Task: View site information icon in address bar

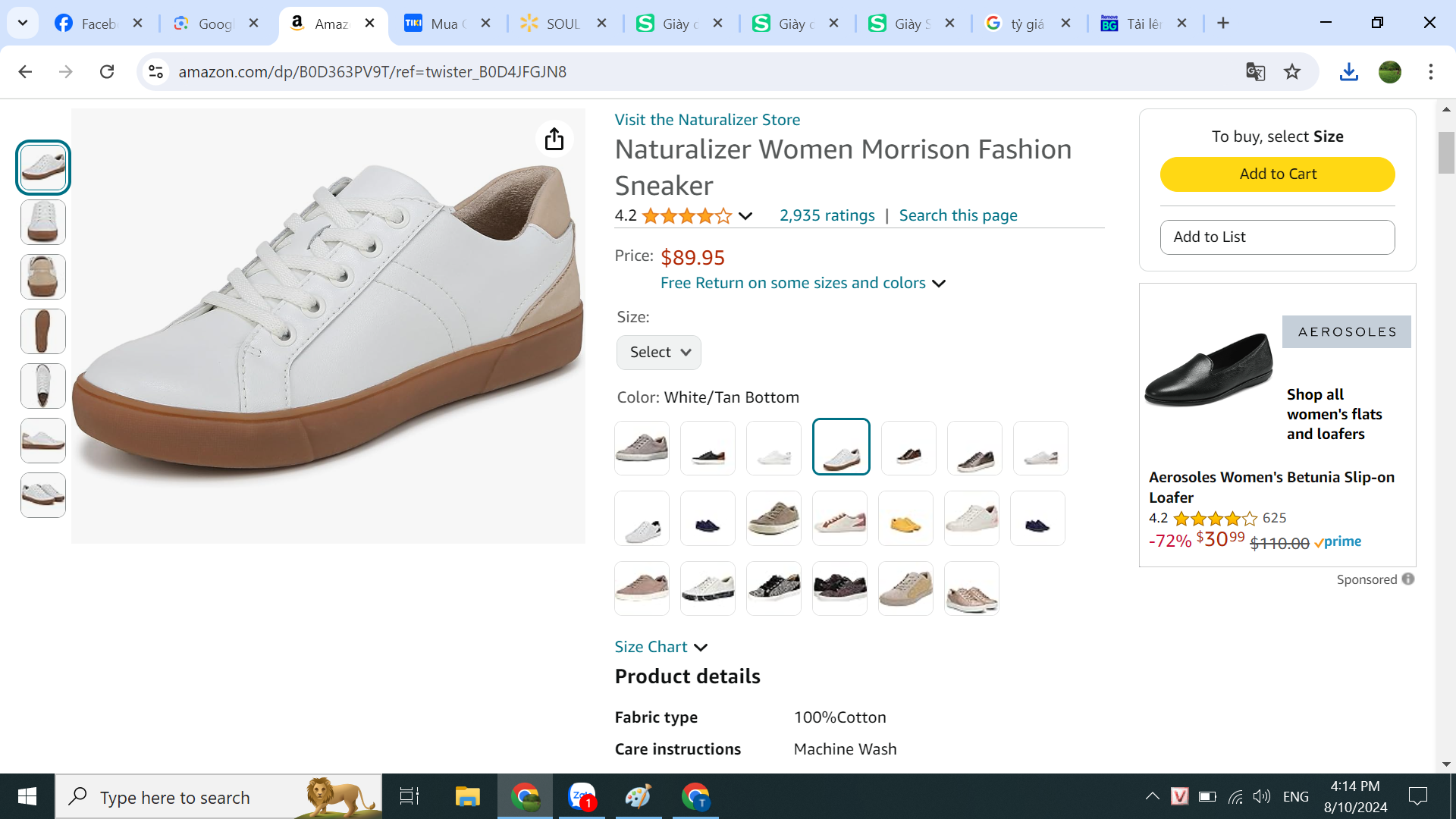Action: pyautogui.click(x=155, y=71)
